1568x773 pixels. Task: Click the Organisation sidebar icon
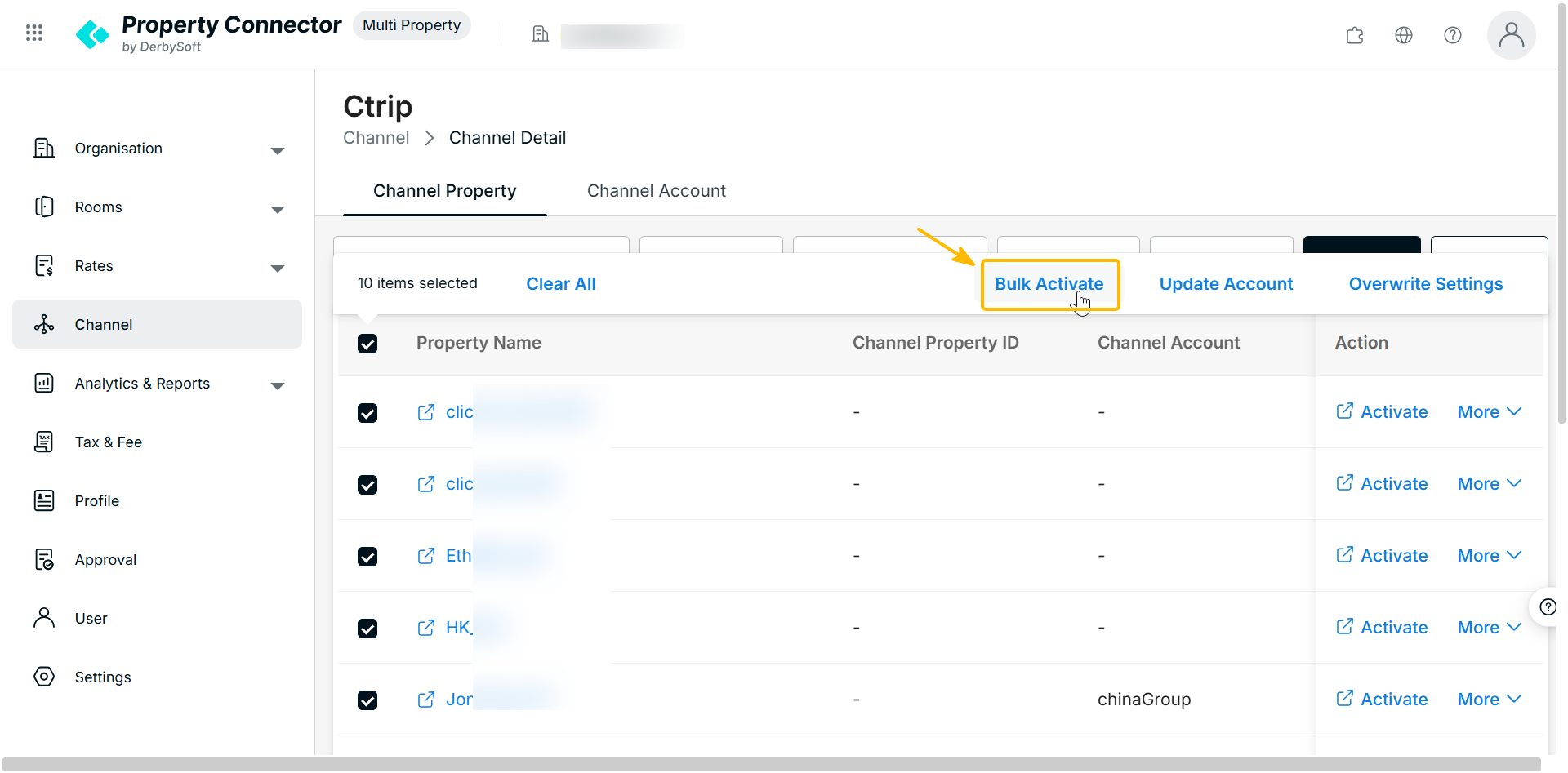point(44,148)
